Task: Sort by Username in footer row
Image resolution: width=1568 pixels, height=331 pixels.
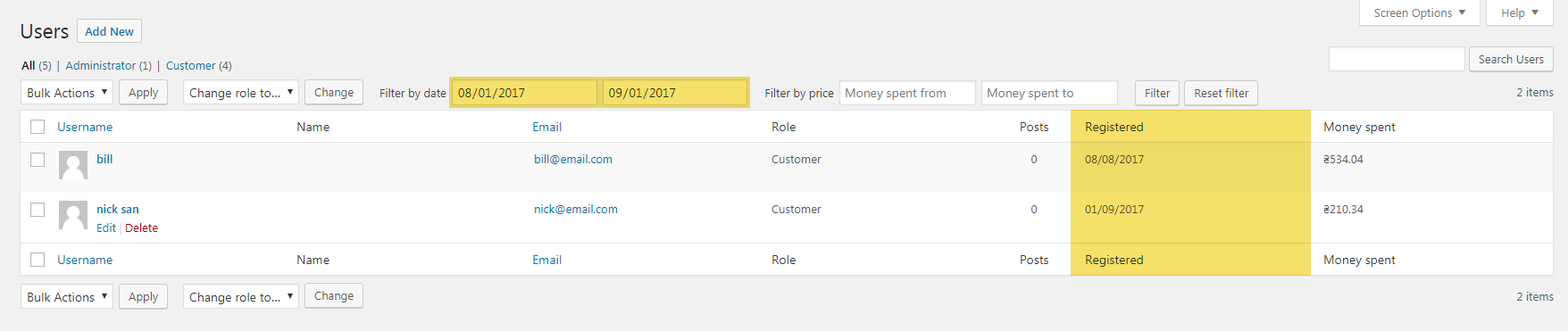Action: pyautogui.click(x=85, y=260)
